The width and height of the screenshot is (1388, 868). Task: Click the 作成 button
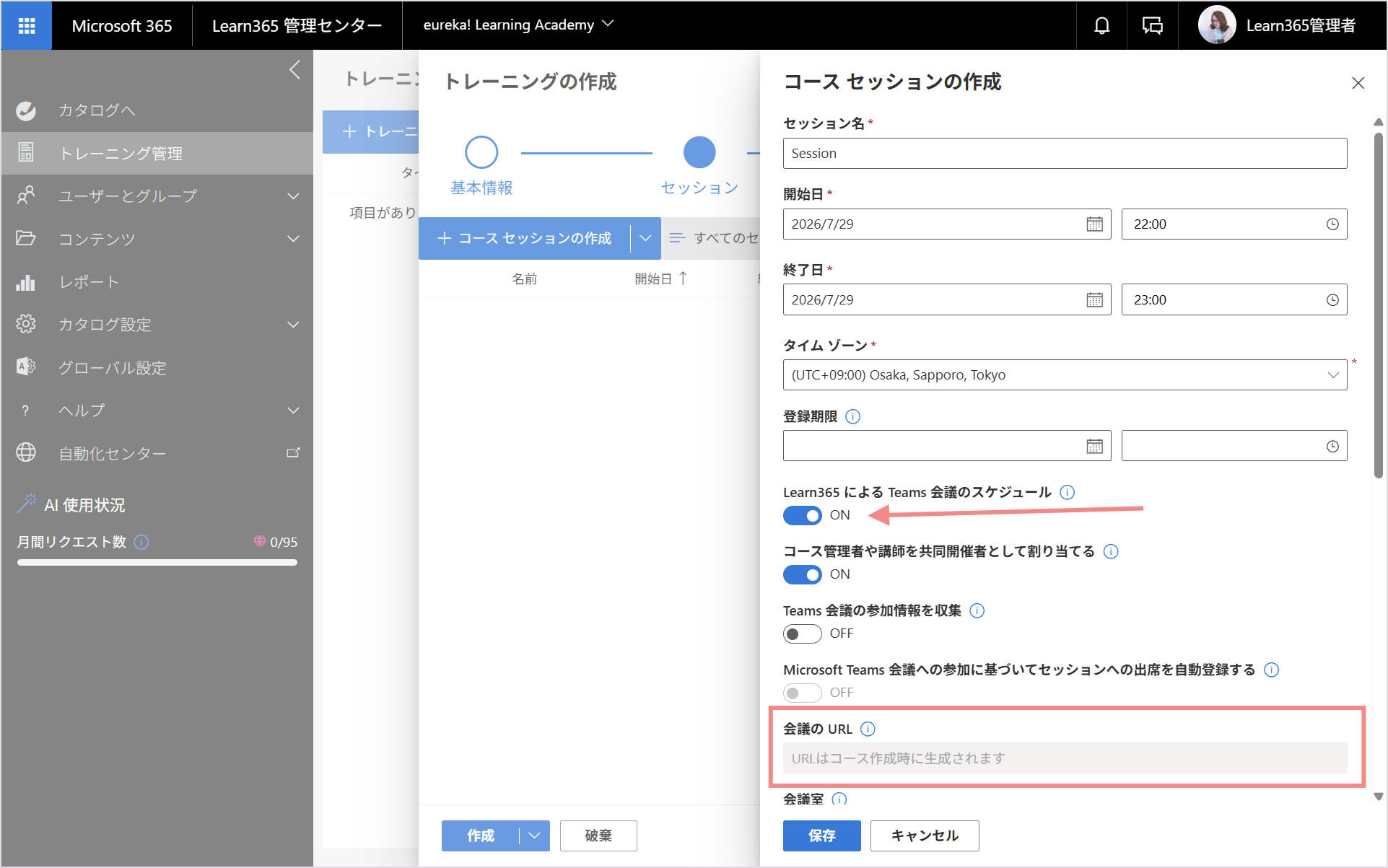pos(481,836)
